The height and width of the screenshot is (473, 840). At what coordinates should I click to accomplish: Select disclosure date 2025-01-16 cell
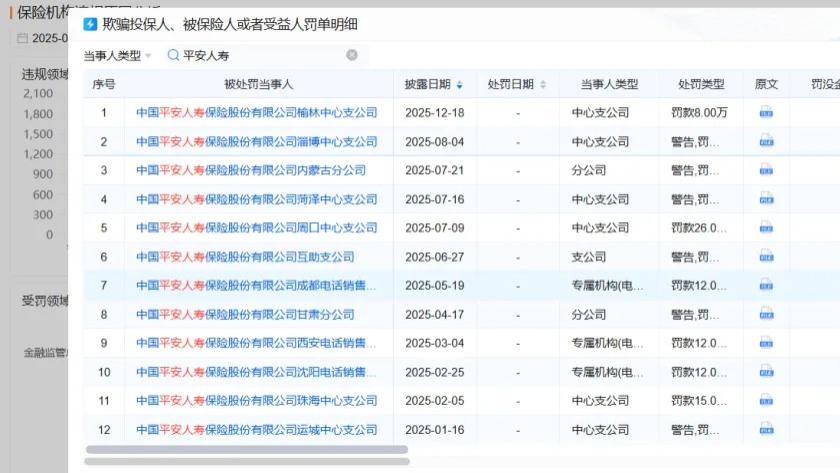pos(434,430)
